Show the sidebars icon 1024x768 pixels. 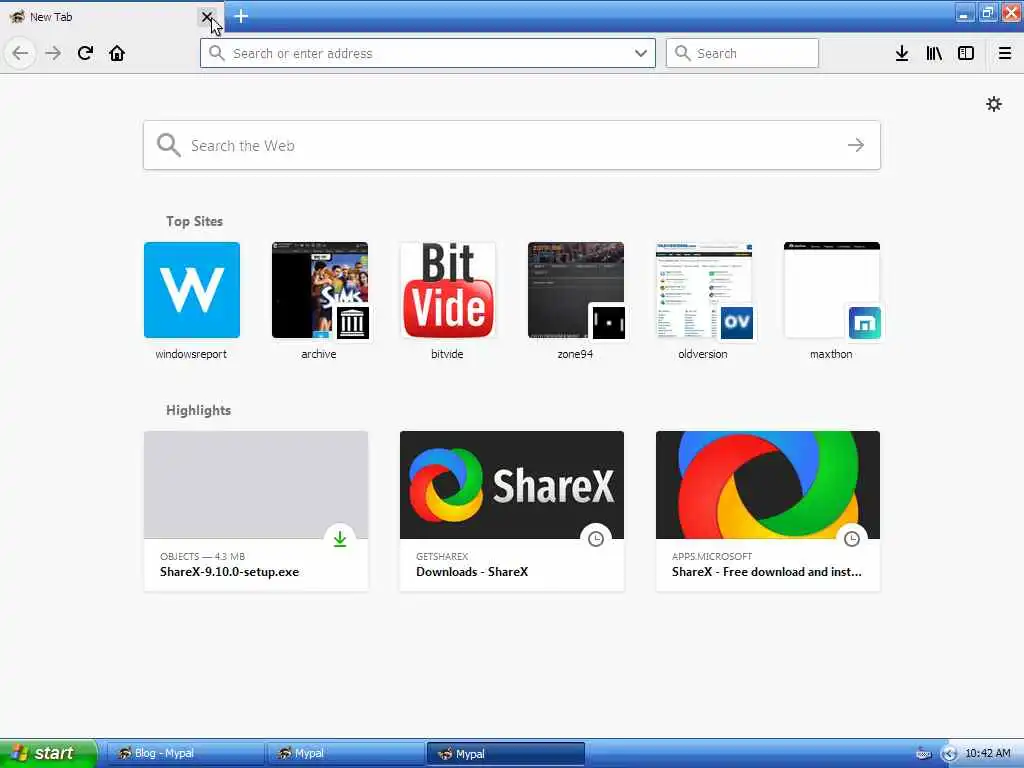pyautogui.click(x=966, y=54)
